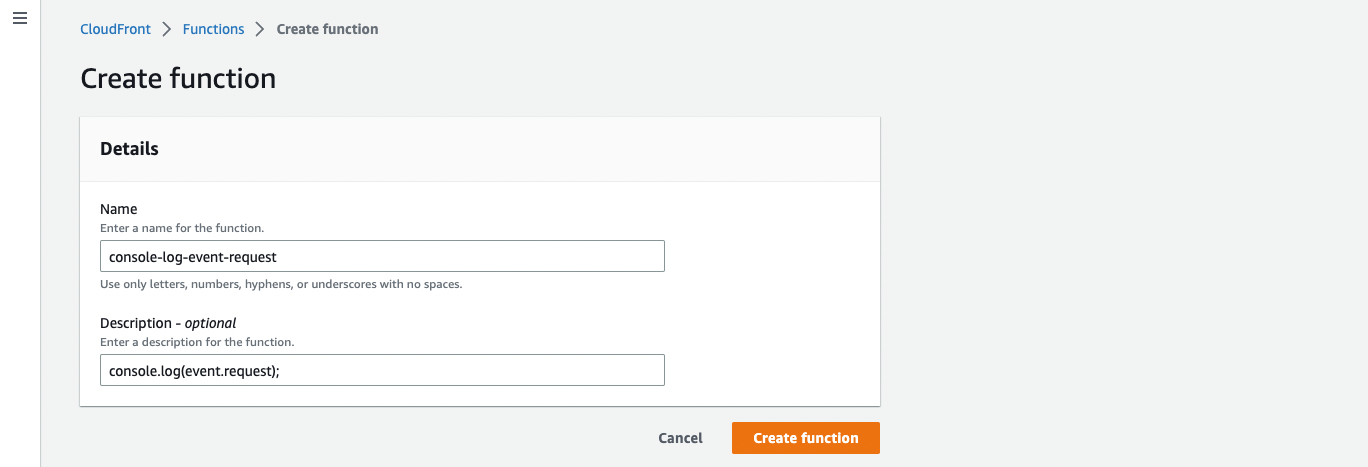Click the orange Create function button

click(805, 438)
